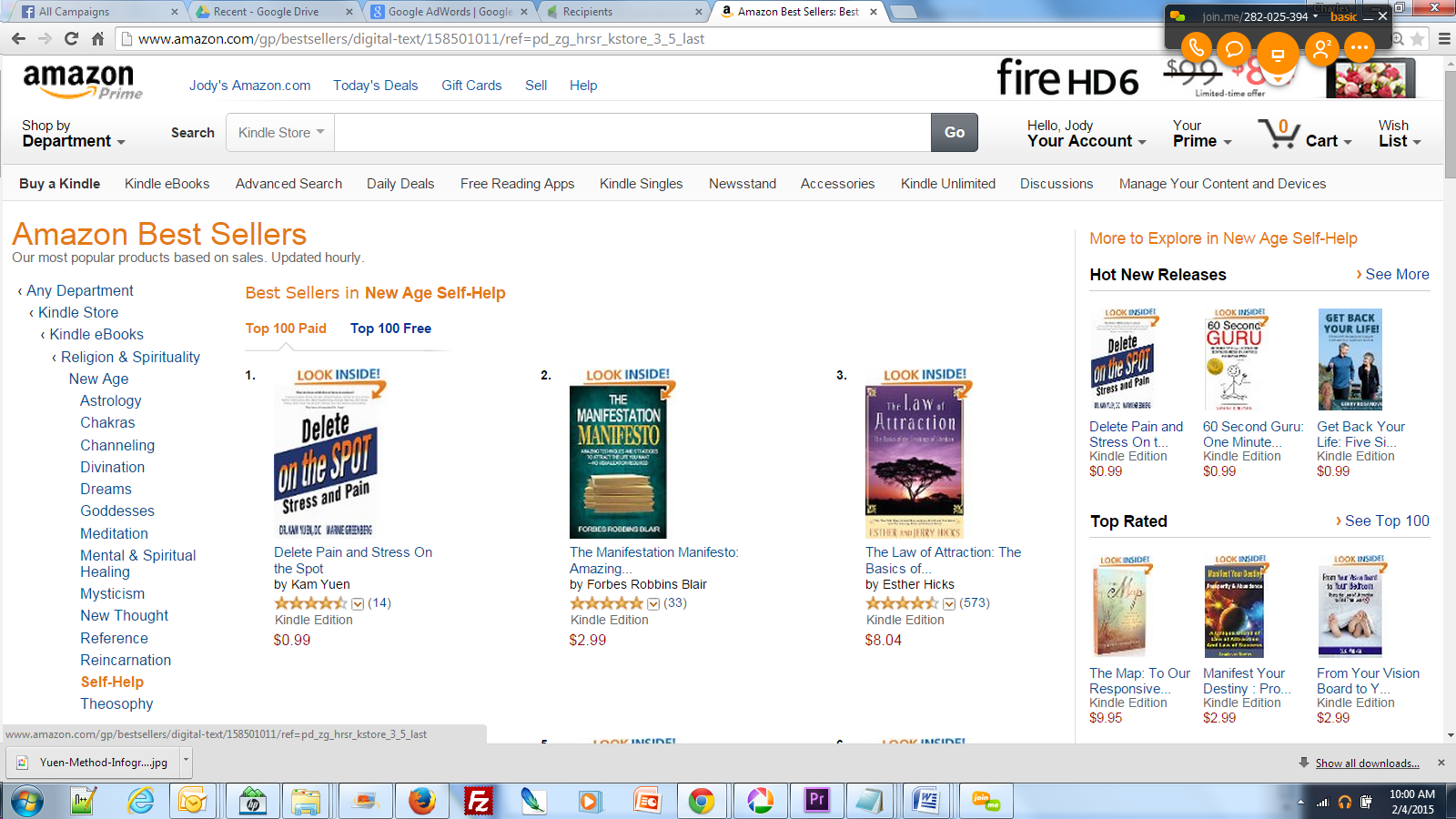Image resolution: width=1456 pixels, height=819 pixels.
Task: Open the Meditation category link
Action: click(114, 533)
